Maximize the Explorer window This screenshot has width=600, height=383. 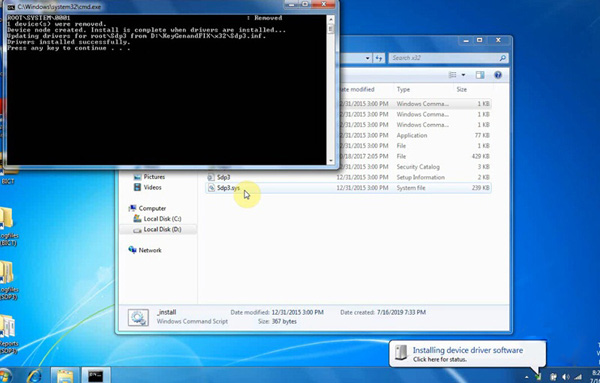479,40
